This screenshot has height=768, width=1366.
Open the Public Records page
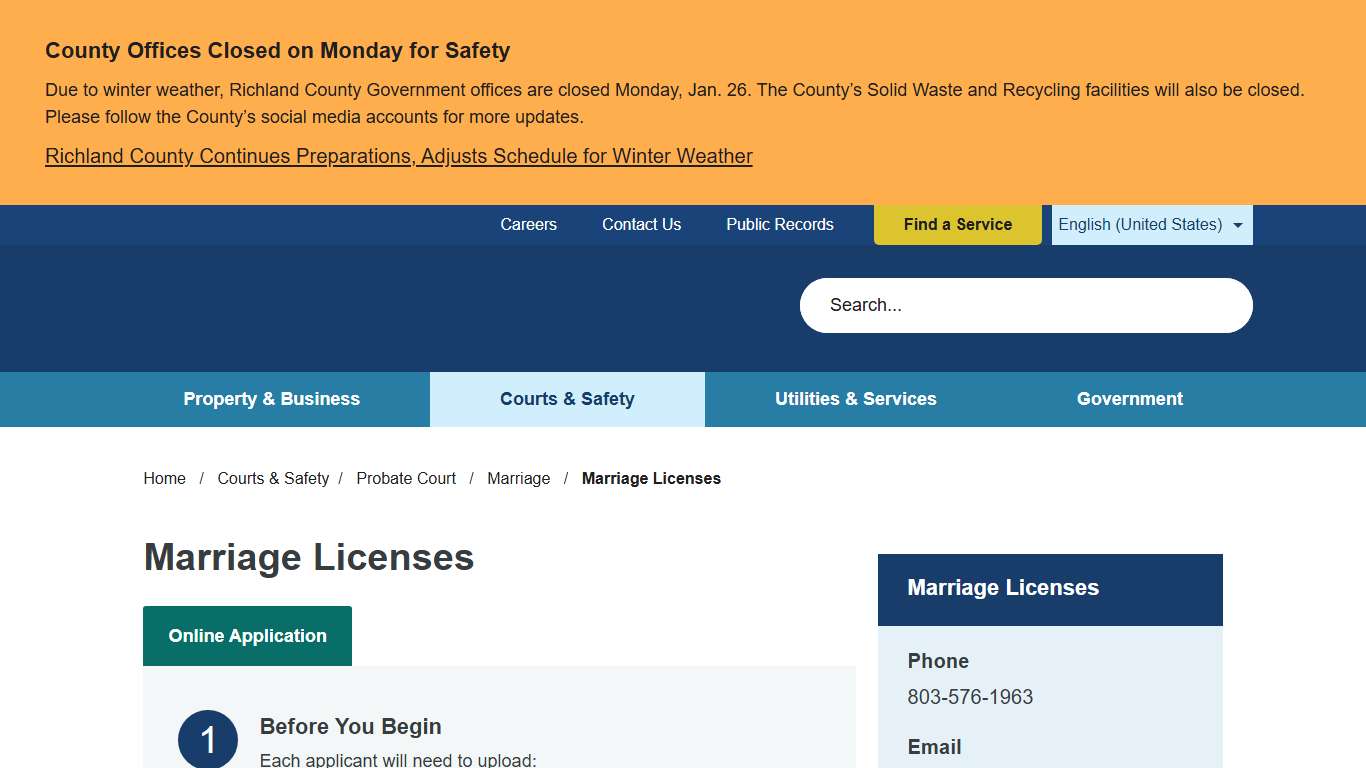point(779,224)
